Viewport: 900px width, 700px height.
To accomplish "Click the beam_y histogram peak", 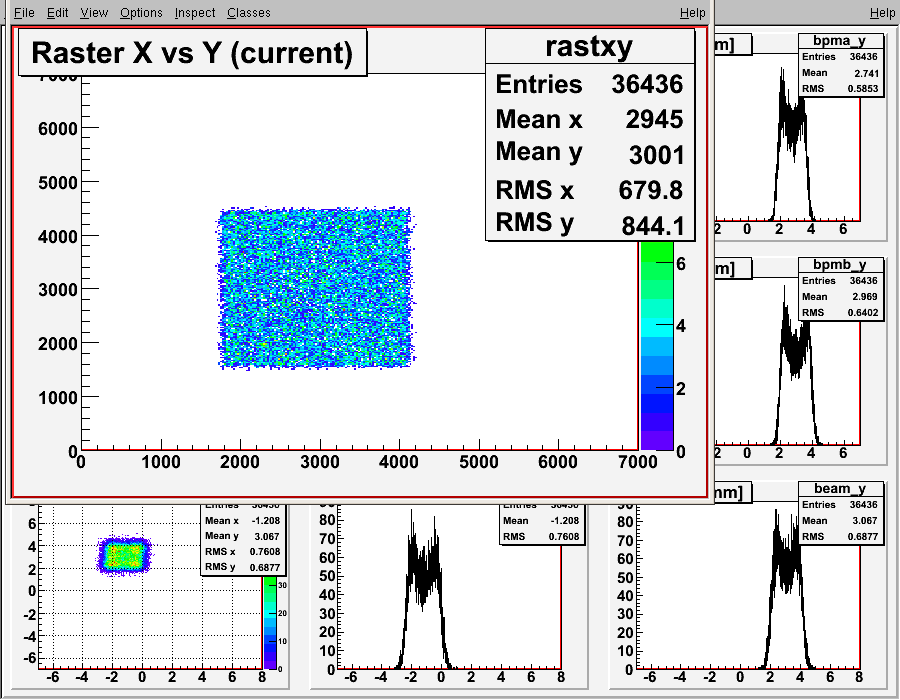I will pos(777,514).
